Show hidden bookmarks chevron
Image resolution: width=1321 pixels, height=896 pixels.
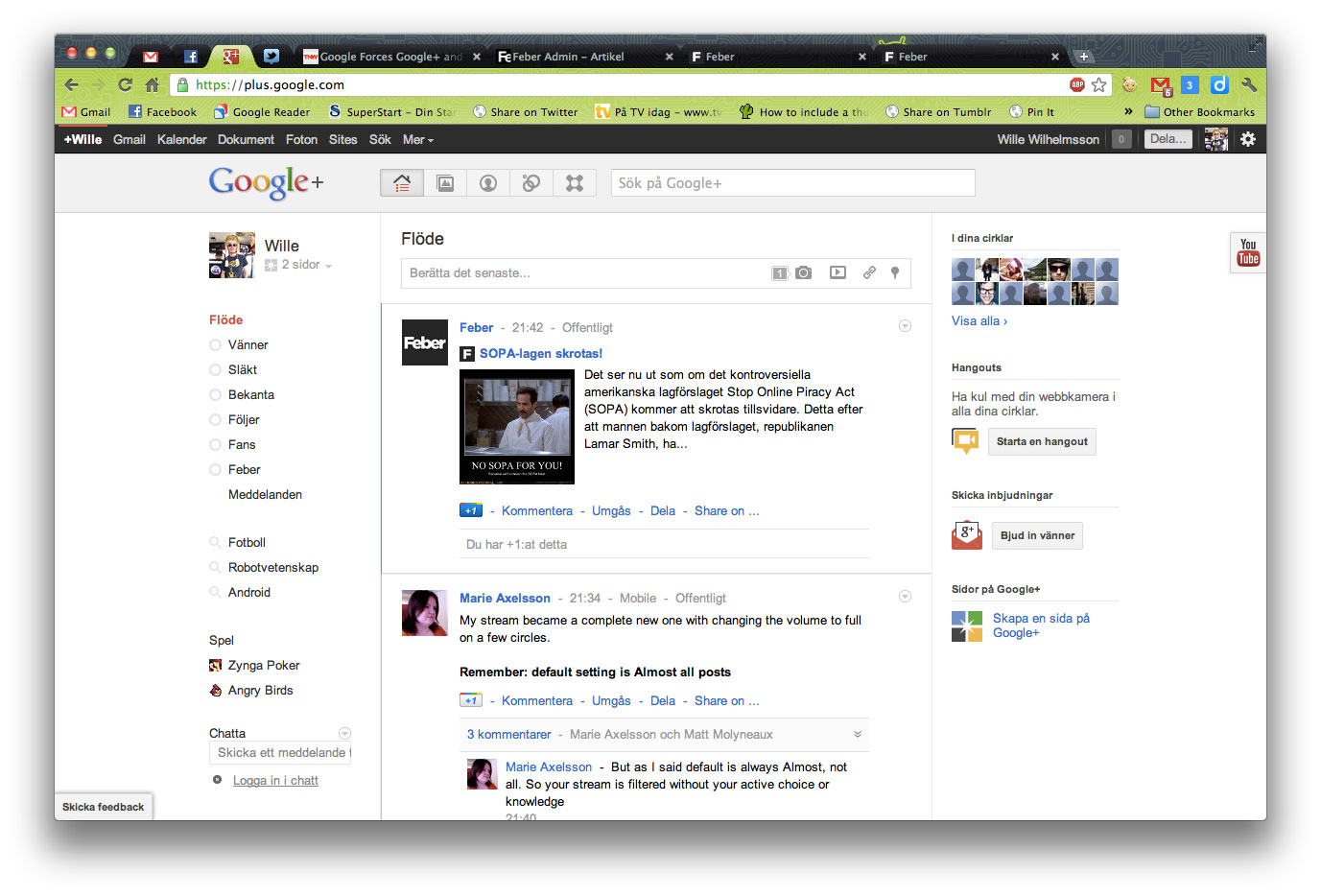coord(1128,112)
